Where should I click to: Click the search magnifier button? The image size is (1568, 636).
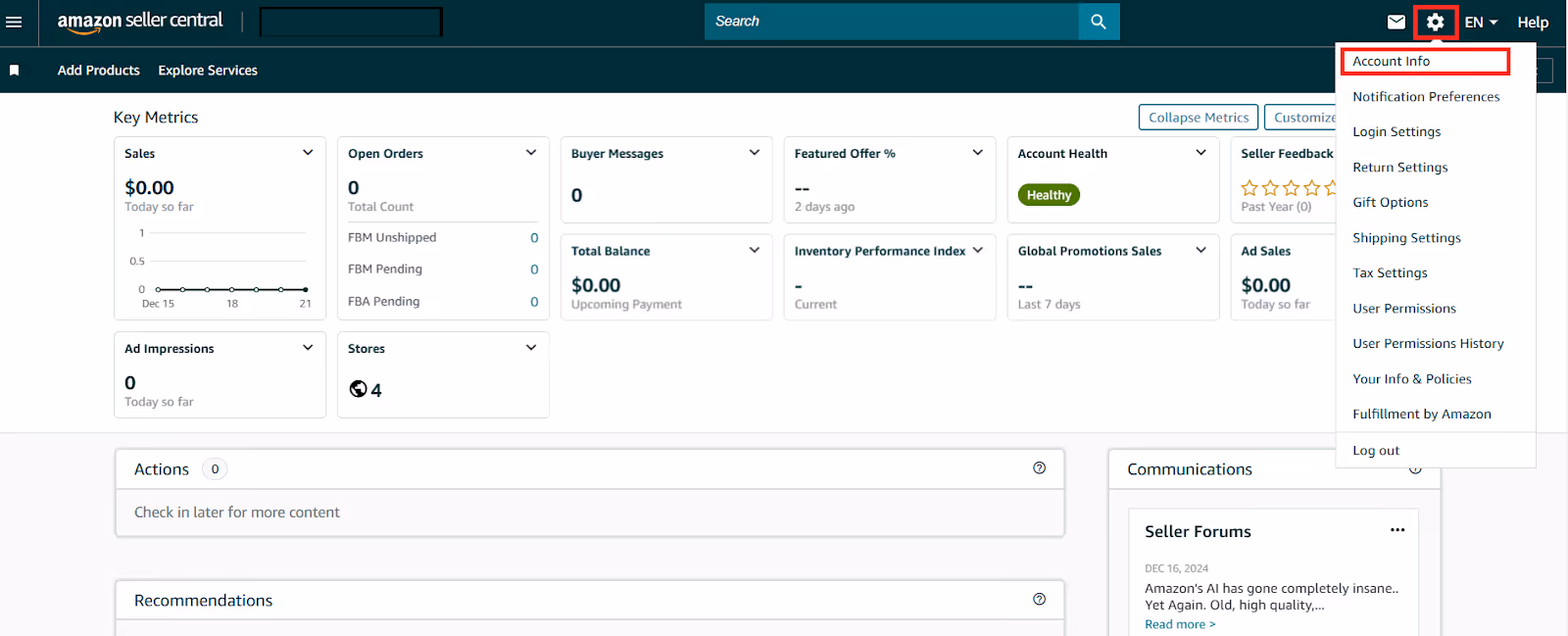1099,22
